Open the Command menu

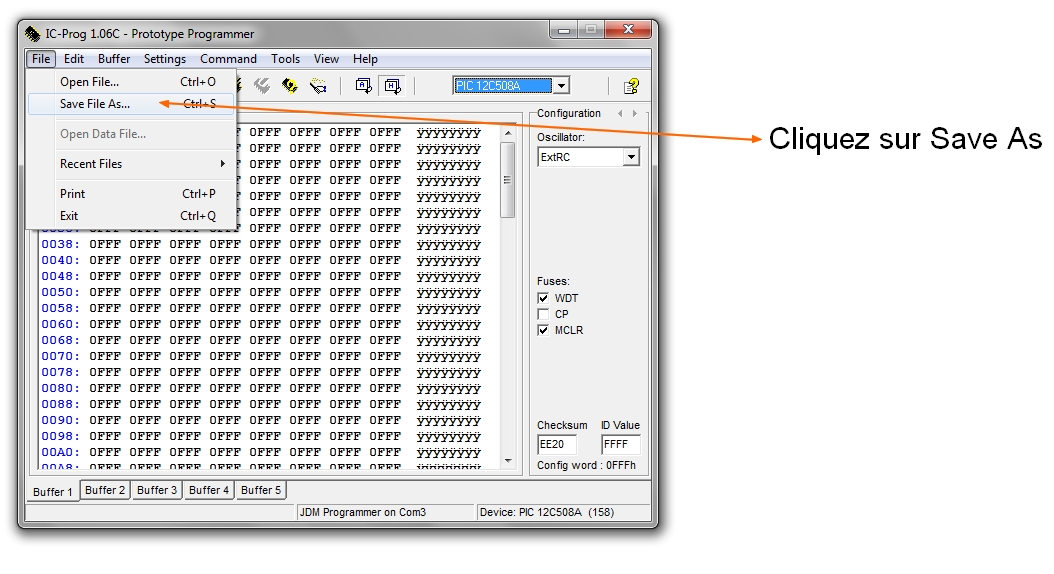[229, 58]
